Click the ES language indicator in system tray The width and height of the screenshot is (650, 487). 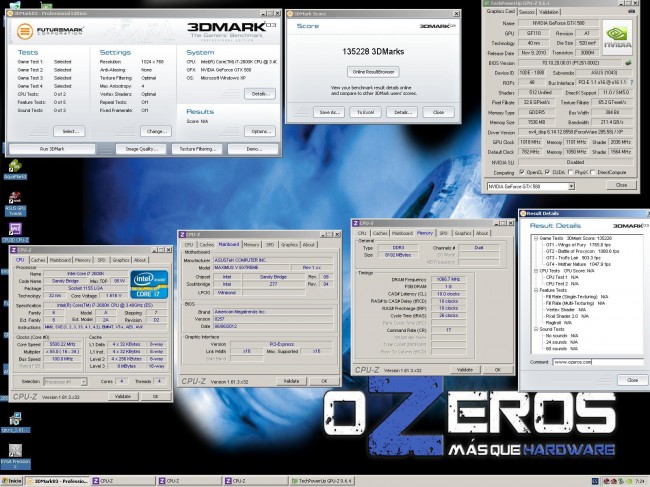(x=595, y=481)
